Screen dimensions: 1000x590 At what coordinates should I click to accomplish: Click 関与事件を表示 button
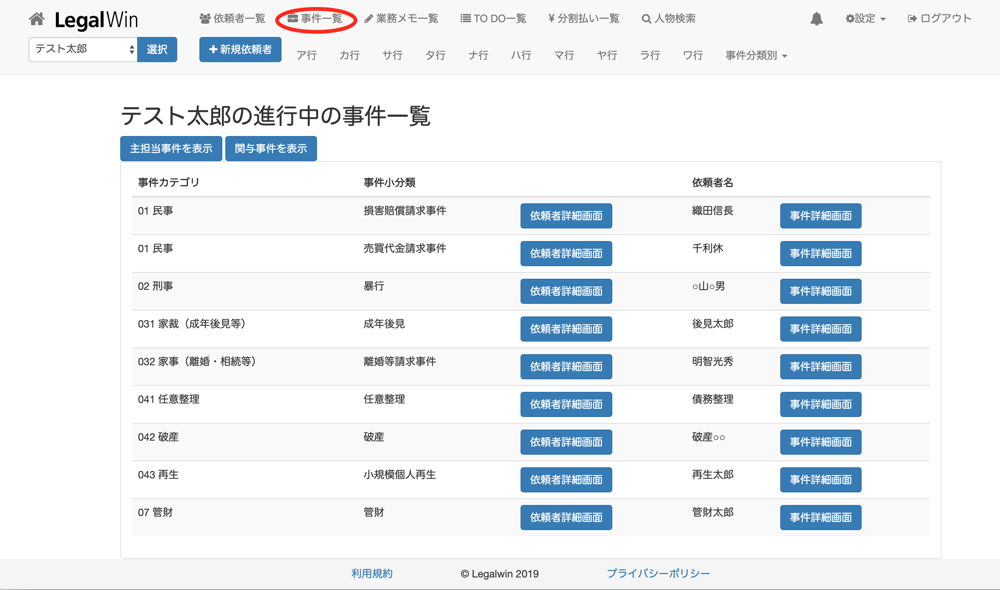tap(271, 148)
